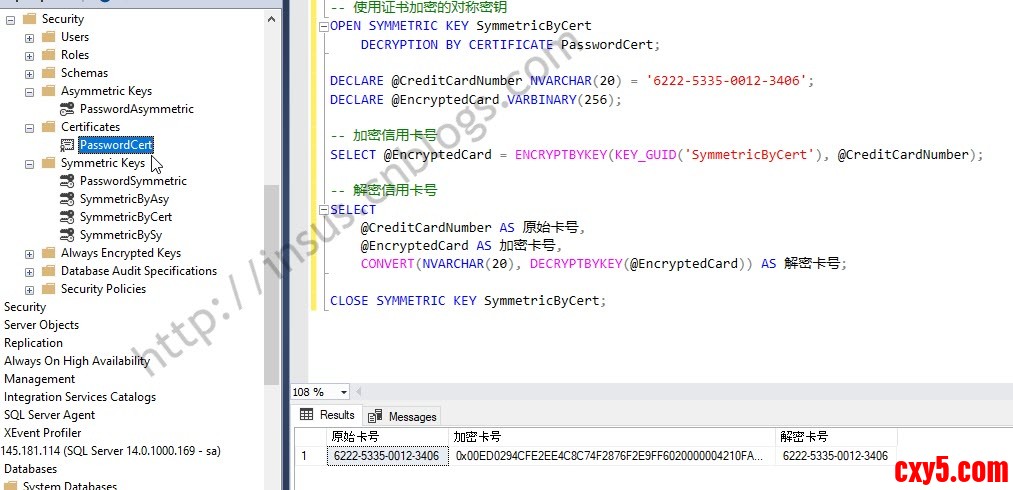
Task: Select the SQL Server Agent node
Action: click(50, 415)
